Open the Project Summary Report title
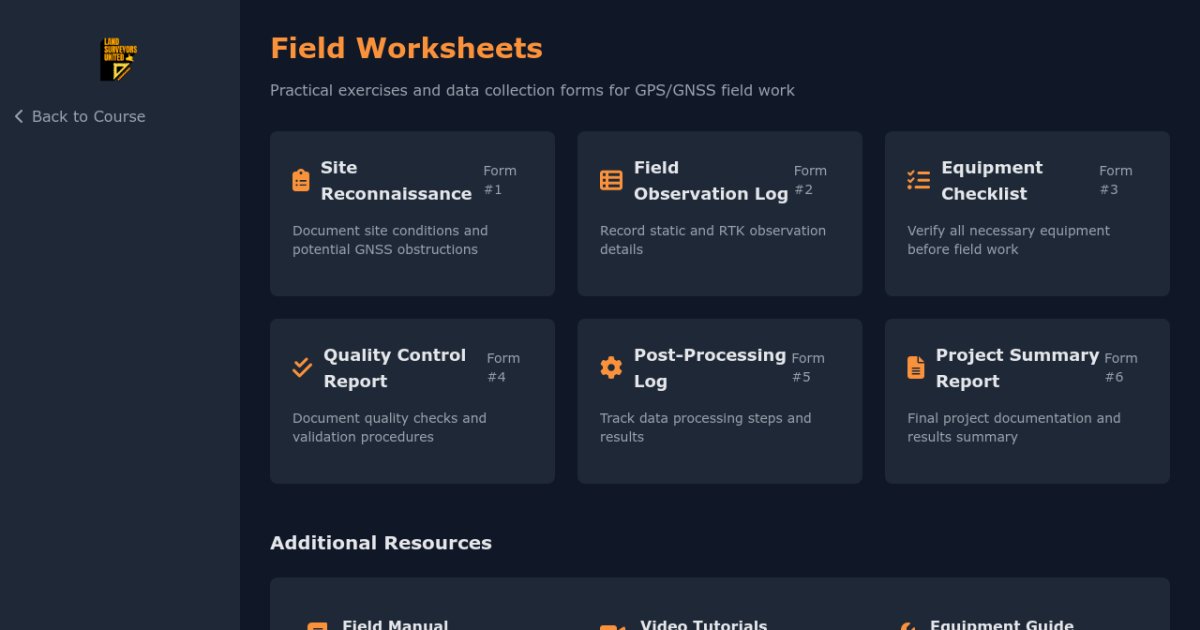 pos(1016,368)
